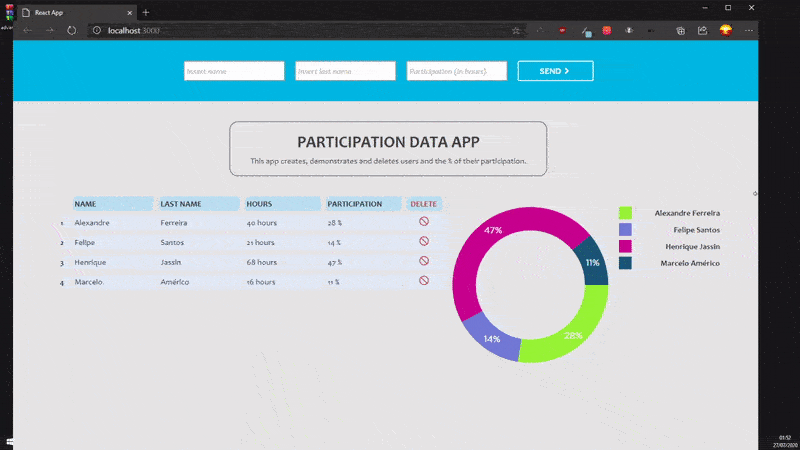Click legend label Marcelo Américo

(690, 263)
